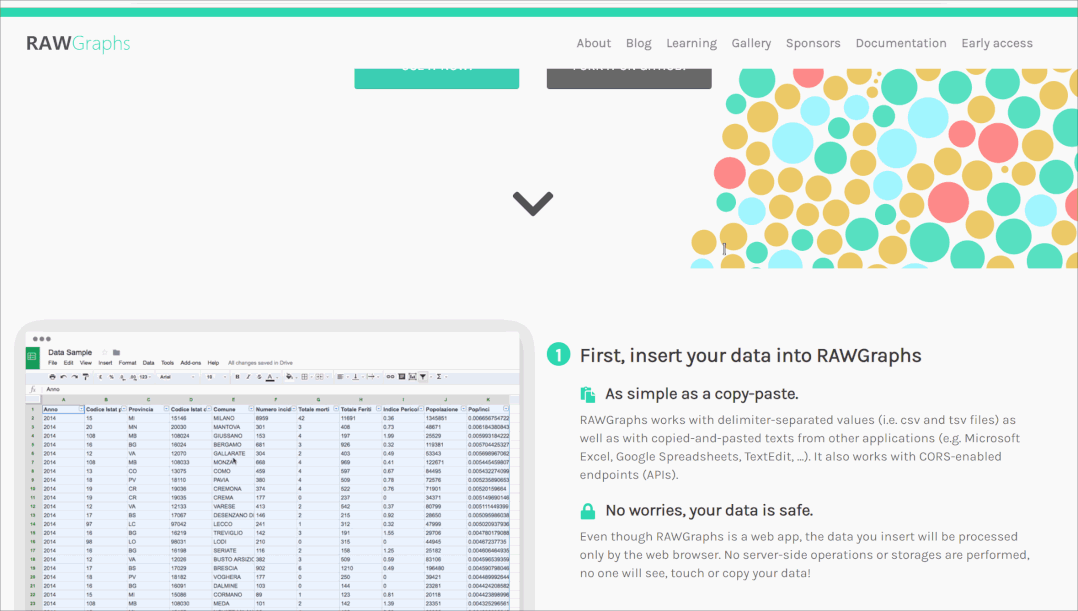Visit the Sponsors page
The image size is (1078, 611).
point(813,43)
